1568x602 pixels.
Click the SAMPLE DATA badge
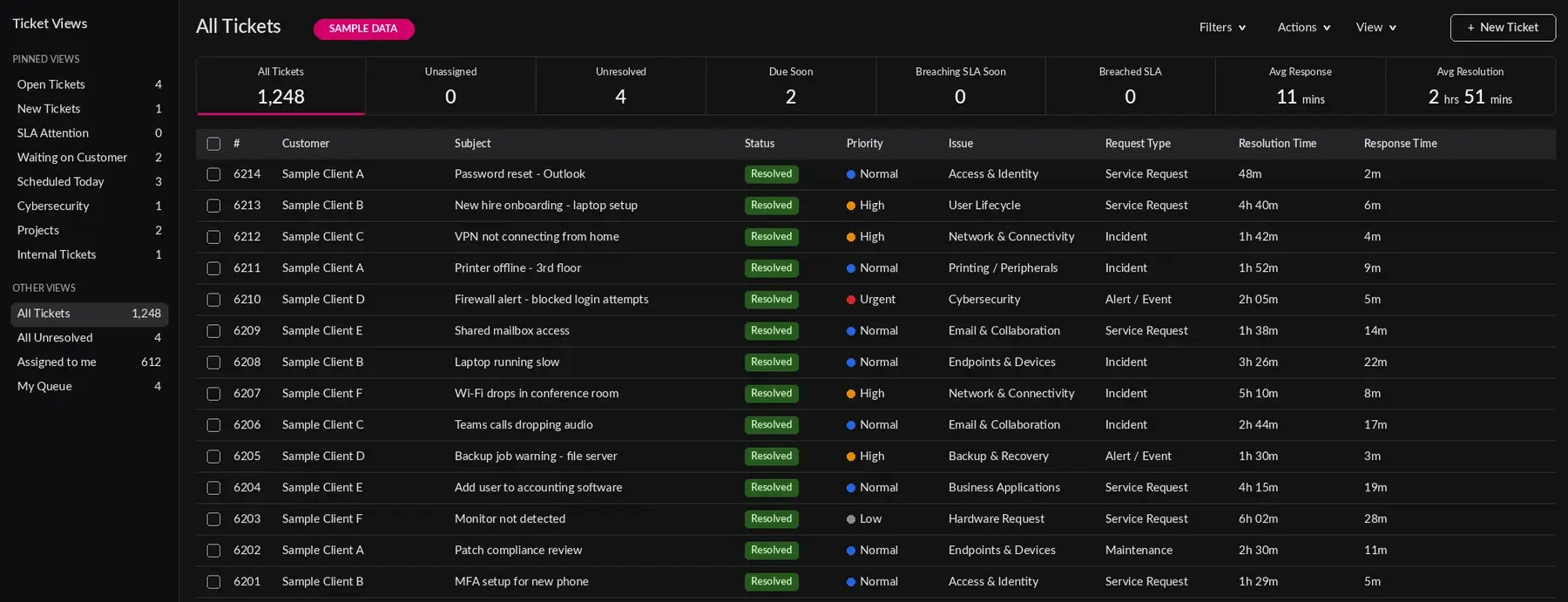tap(363, 29)
